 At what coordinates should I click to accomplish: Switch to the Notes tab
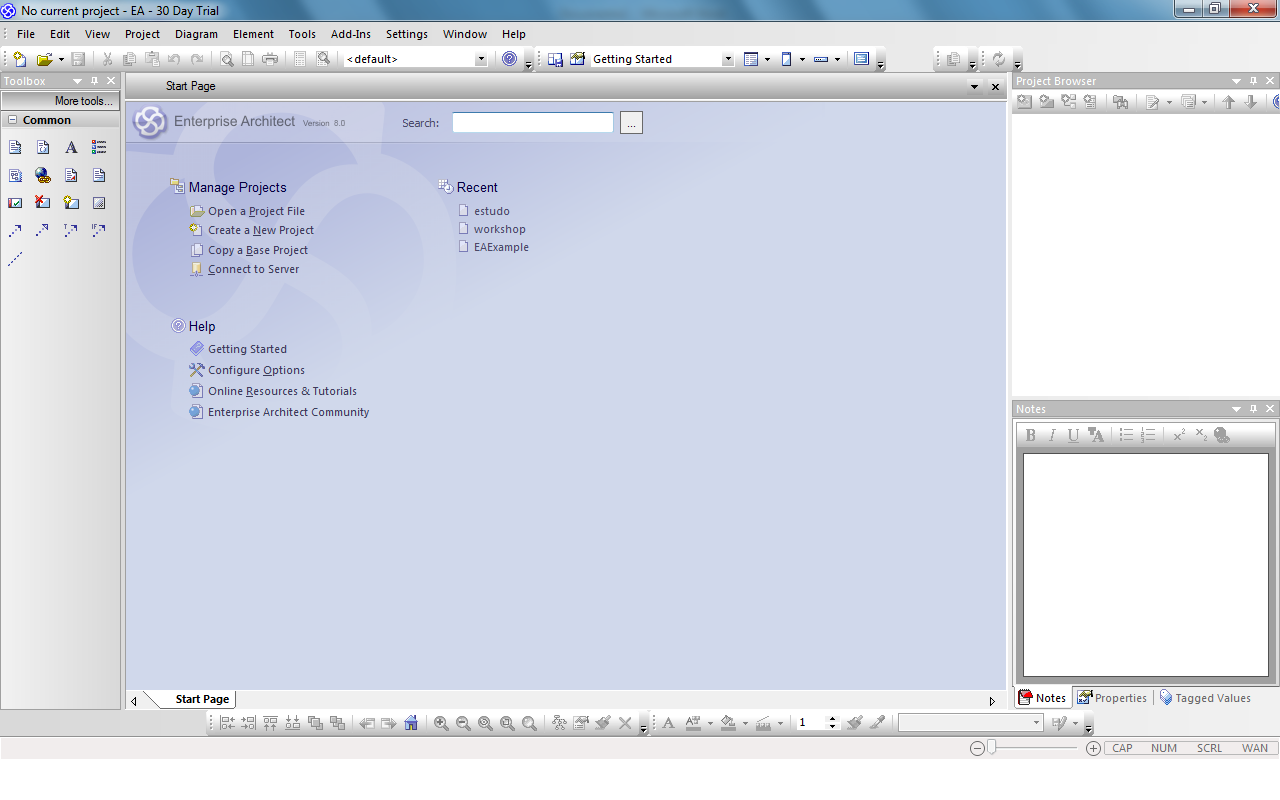tap(1042, 698)
